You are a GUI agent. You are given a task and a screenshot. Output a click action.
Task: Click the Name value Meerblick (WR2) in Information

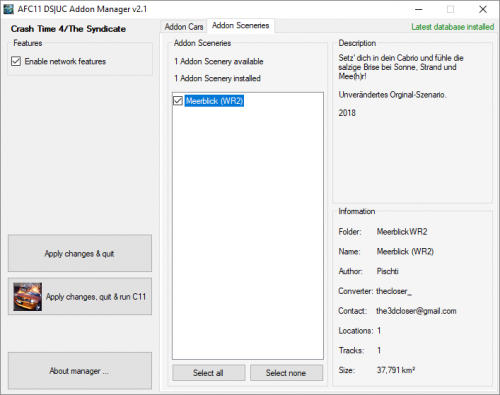tap(405, 251)
